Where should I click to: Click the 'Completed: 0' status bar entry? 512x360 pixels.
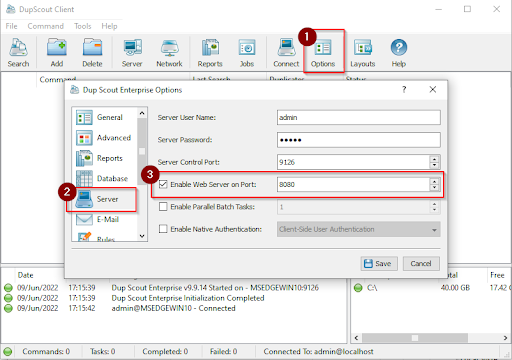[165, 351]
